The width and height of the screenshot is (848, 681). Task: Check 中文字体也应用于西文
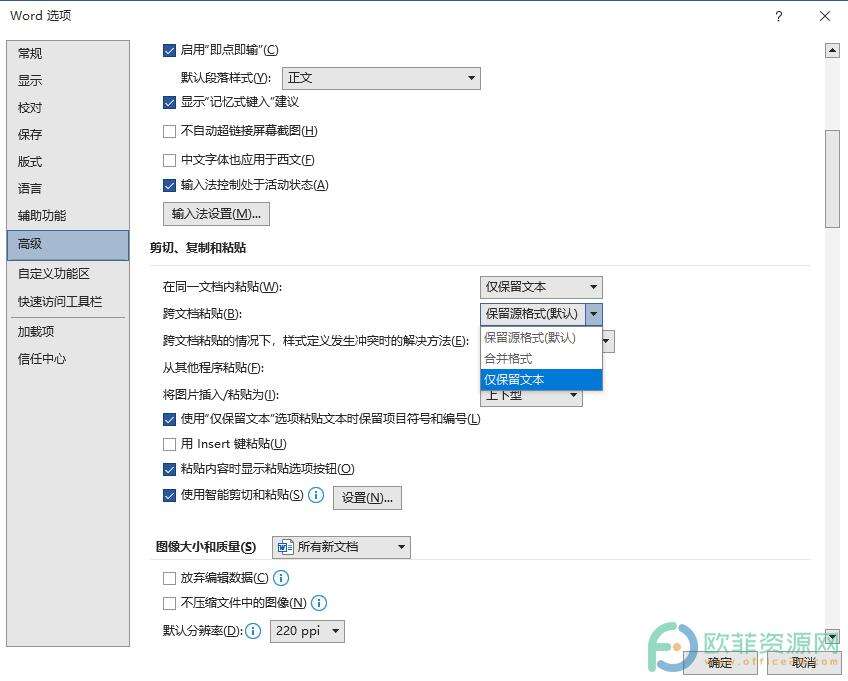(x=166, y=158)
